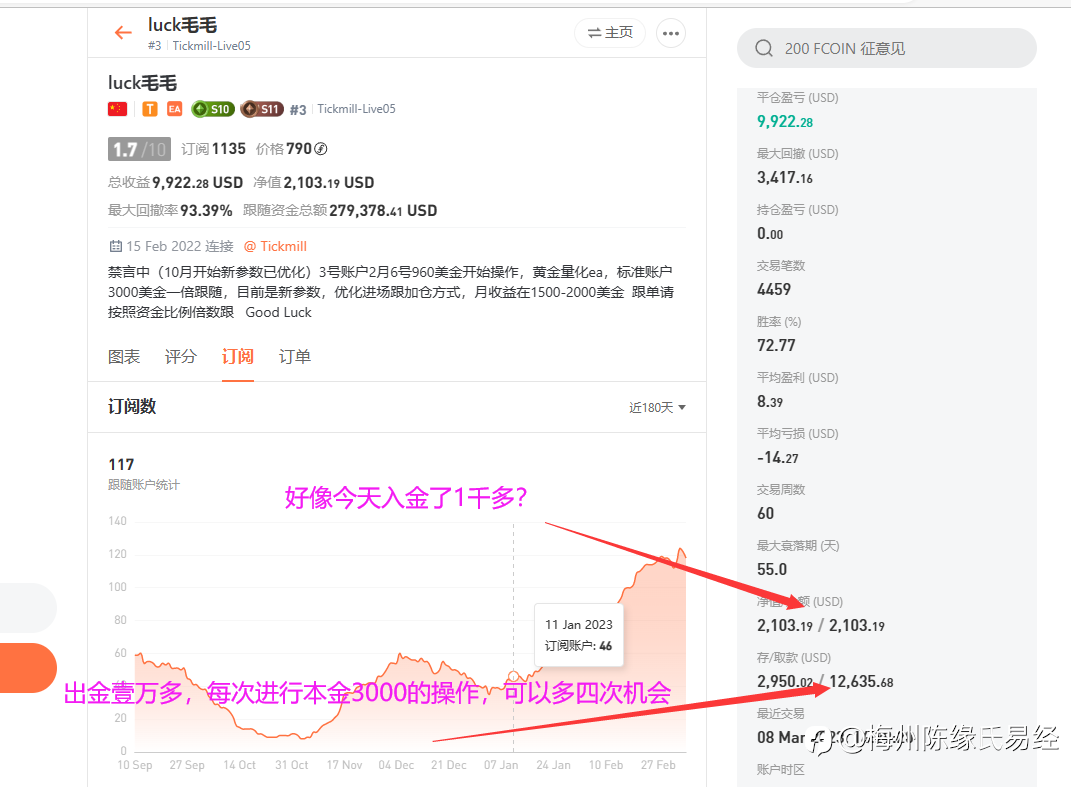
Task: Click the 117 跟随账户统计 figure
Action: tap(122, 465)
